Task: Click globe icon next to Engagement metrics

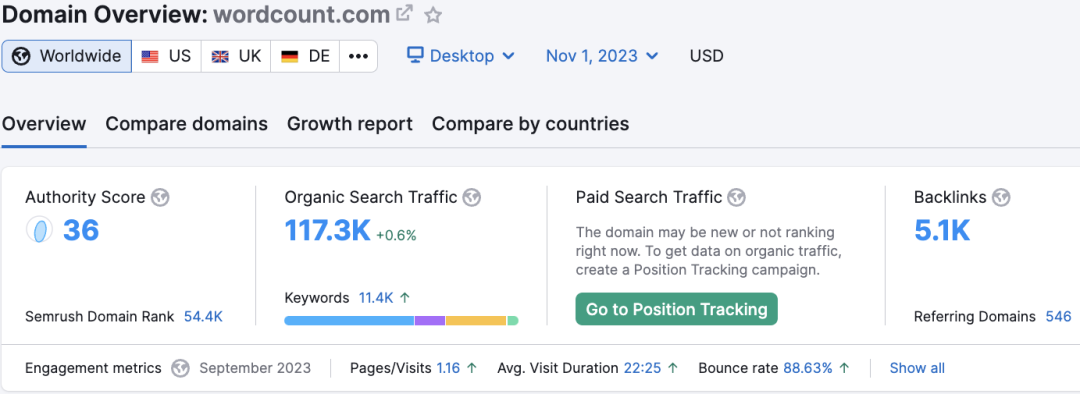Action: click(180, 368)
